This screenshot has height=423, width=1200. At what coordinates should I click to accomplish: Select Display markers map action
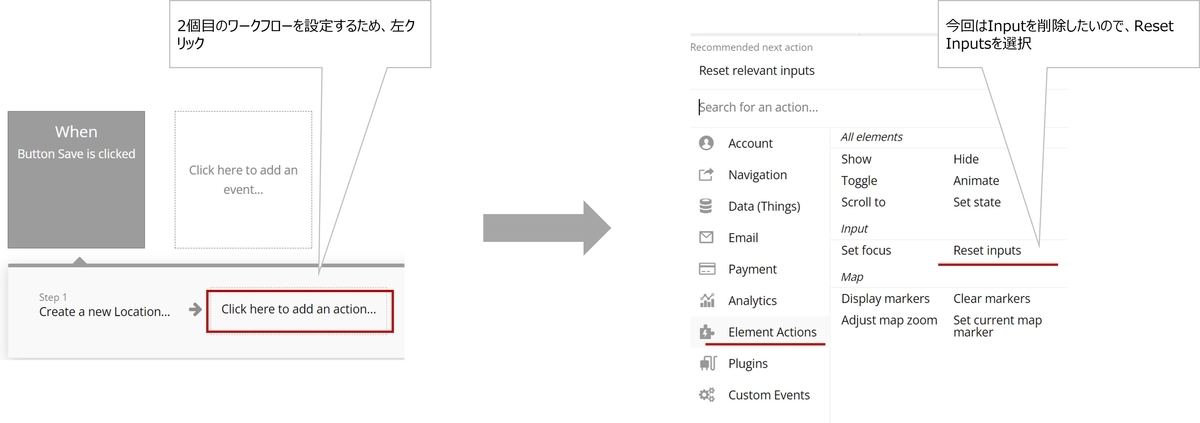885,298
